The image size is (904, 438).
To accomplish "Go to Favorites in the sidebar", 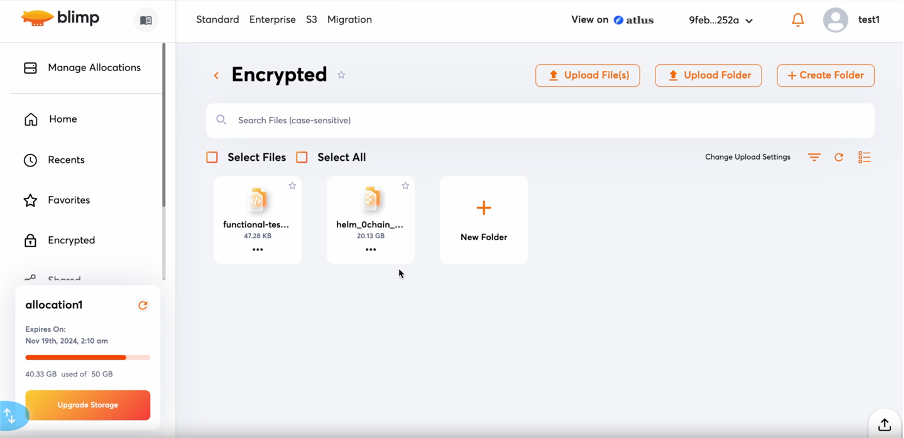I will pyautogui.click(x=68, y=200).
